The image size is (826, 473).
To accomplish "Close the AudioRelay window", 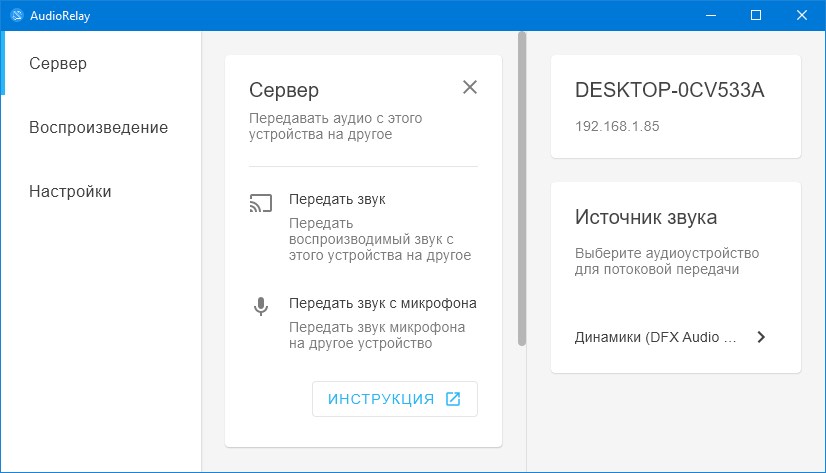I will pyautogui.click(x=802, y=15).
